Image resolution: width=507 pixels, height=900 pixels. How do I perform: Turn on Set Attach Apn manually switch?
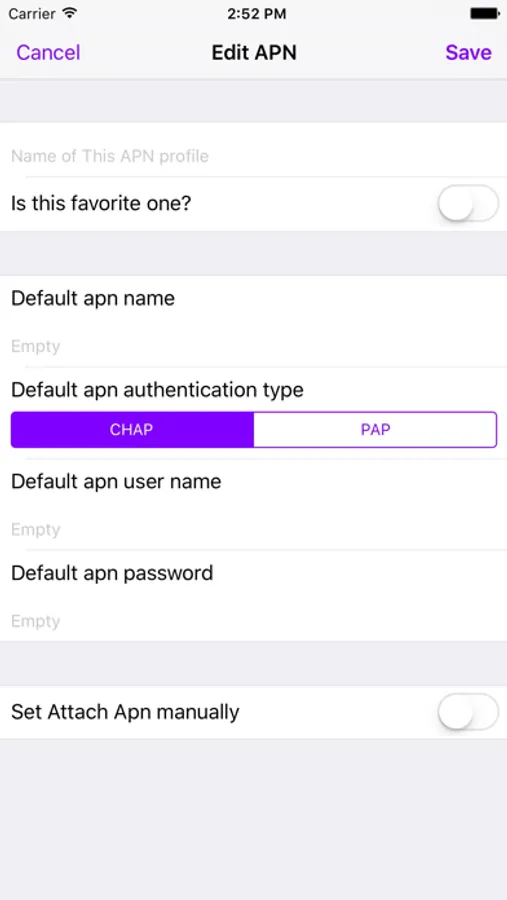(x=468, y=712)
